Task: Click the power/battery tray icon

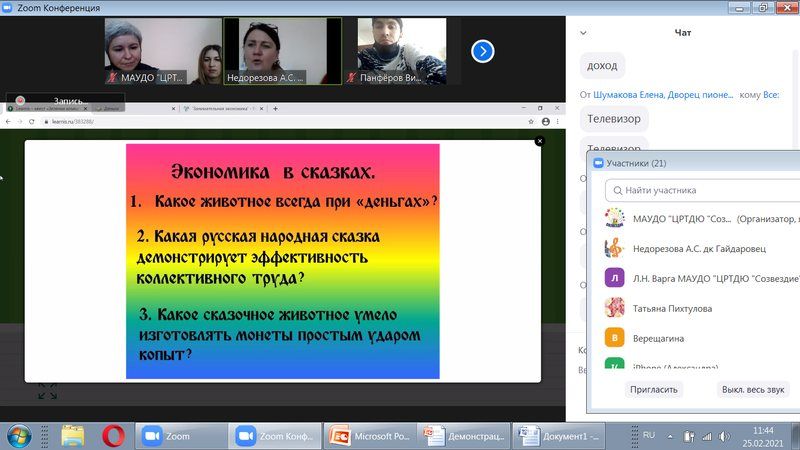Action: coord(689,437)
